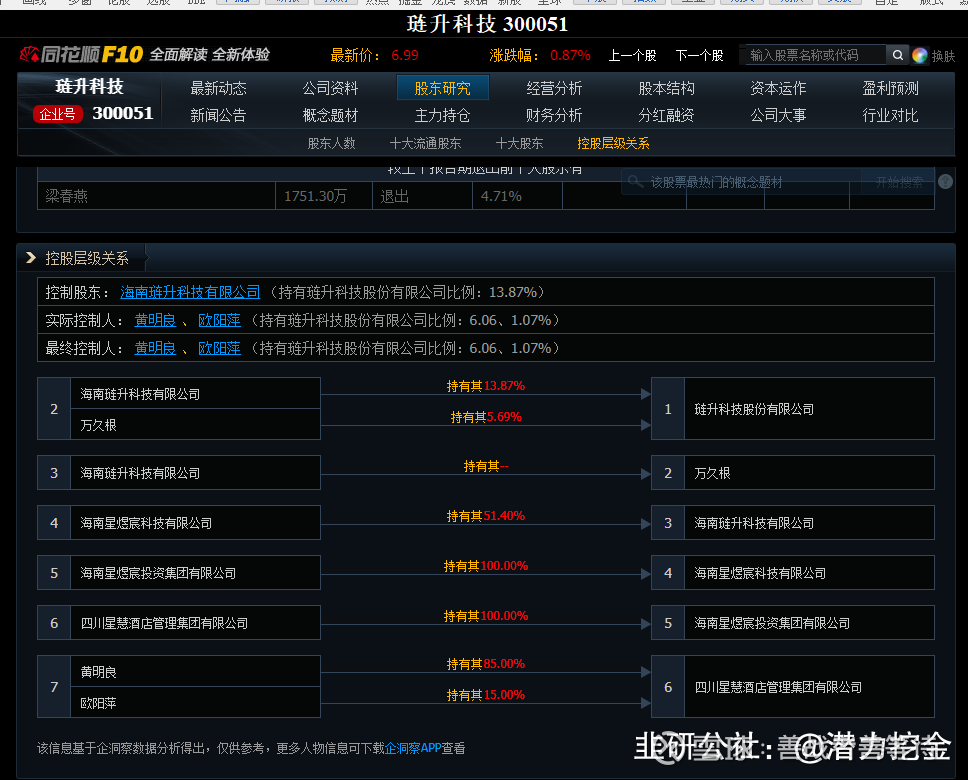The width and height of the screenshot is (968, 780).
Task: Click the colorful skin-change icon
Action: [x=919, y=56]
